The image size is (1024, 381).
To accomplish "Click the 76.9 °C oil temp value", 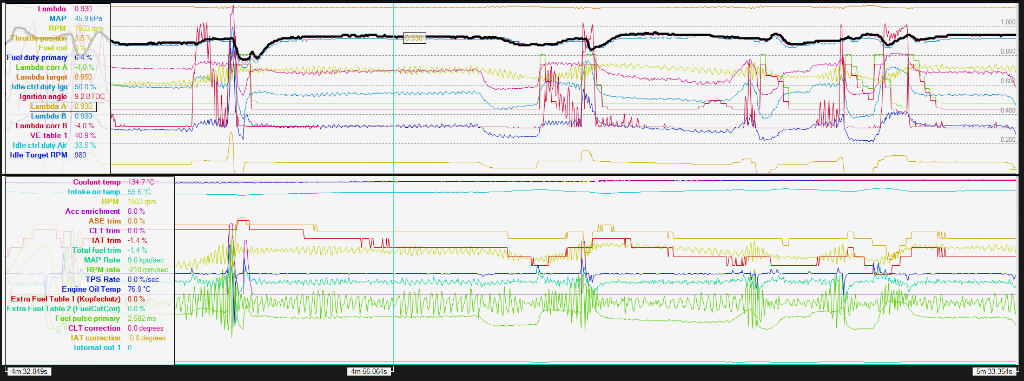I will (138, 288).
